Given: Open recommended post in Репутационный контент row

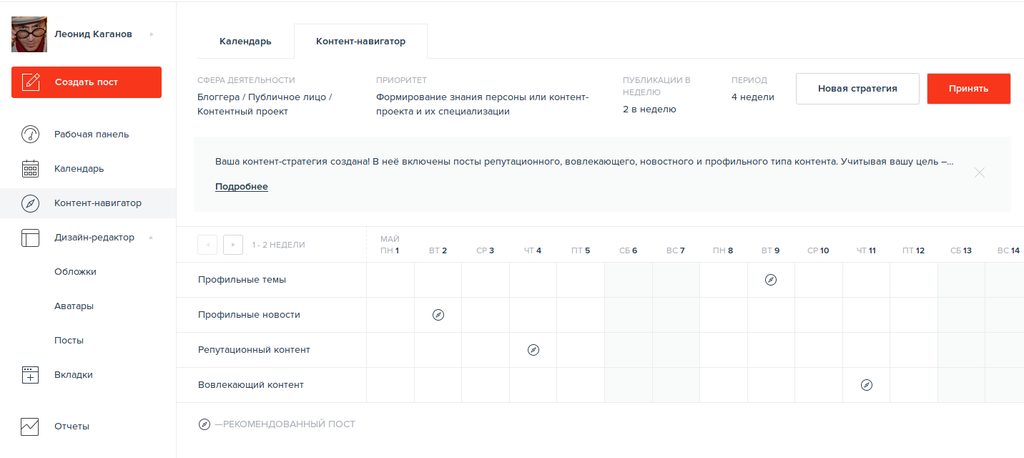Looking at the screenshot, I should coord(533,350).
